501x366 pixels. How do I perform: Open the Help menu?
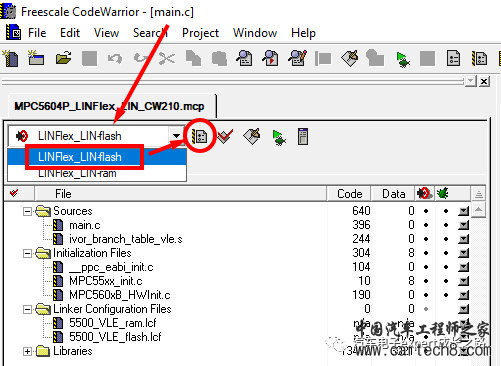303,33
